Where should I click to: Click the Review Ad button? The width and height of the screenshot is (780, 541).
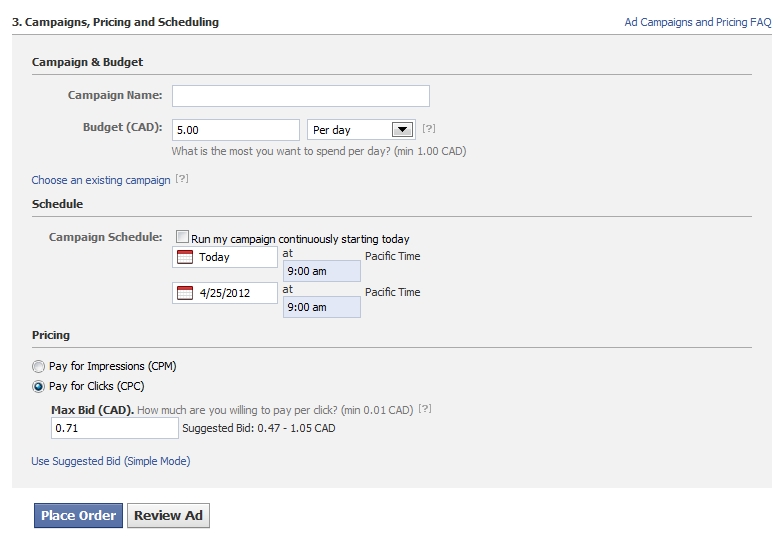click(168, 516)
